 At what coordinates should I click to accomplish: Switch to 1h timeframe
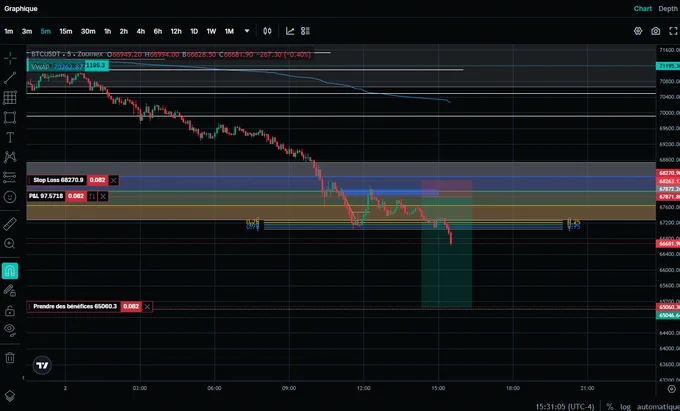[108, 31]
